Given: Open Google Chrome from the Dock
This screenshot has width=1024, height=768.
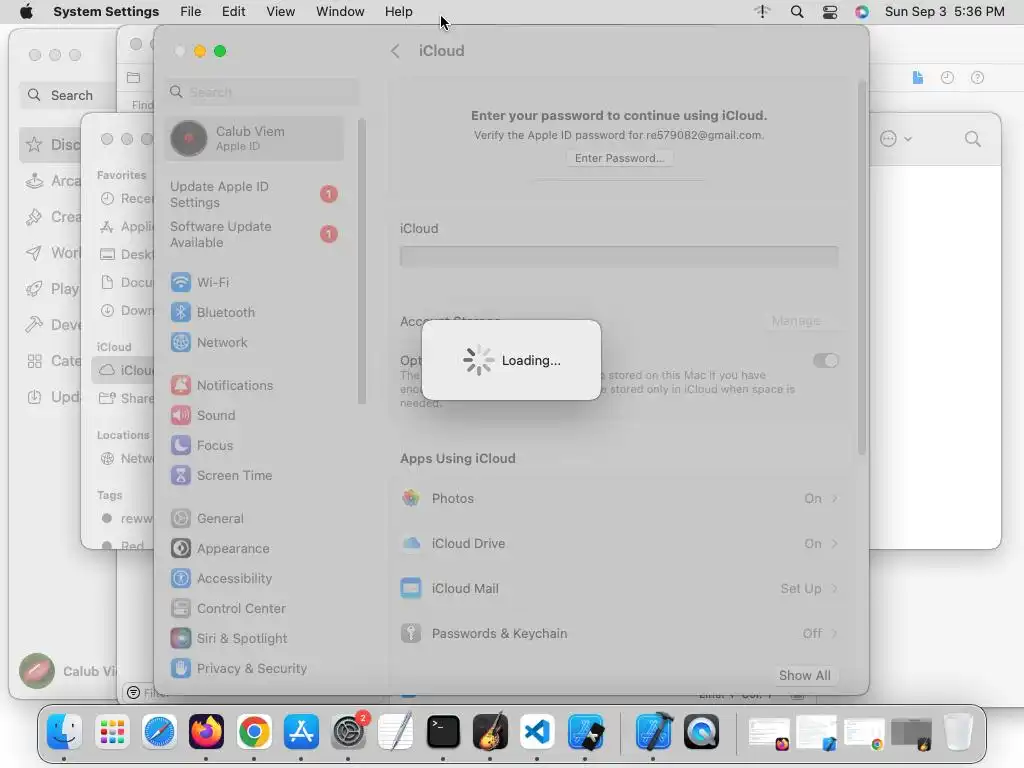Looking at the screenshot, I should pos(254,731).
